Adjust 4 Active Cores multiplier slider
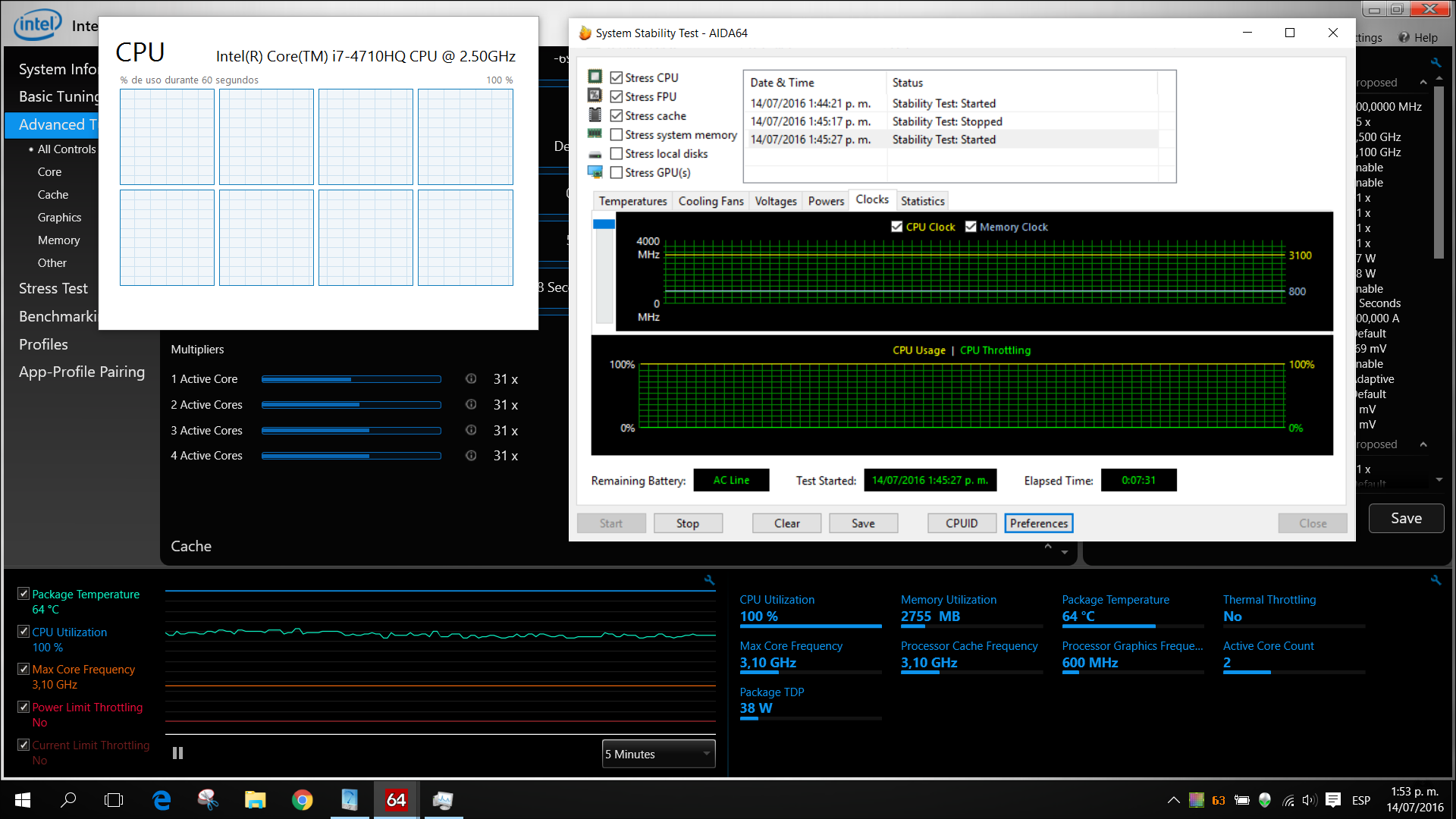The height and width of the screenshot is (819, 1456). 351,456
